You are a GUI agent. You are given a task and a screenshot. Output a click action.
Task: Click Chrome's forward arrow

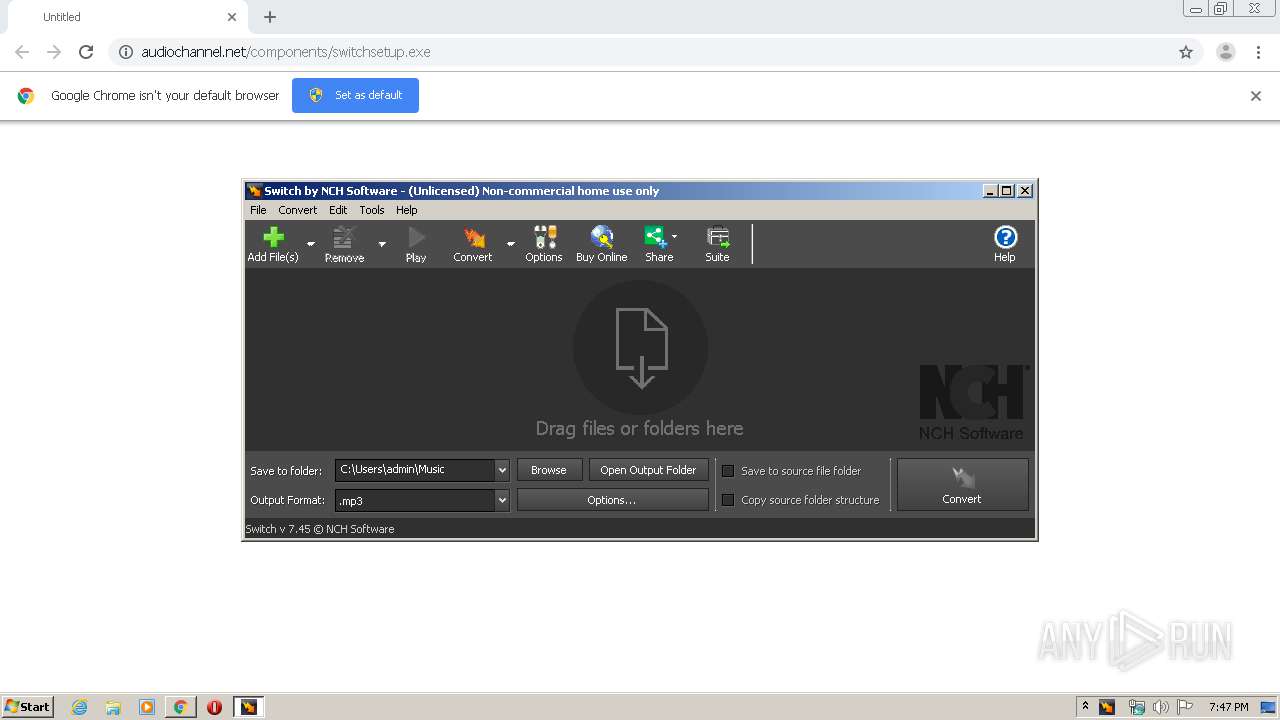point(54,52)
